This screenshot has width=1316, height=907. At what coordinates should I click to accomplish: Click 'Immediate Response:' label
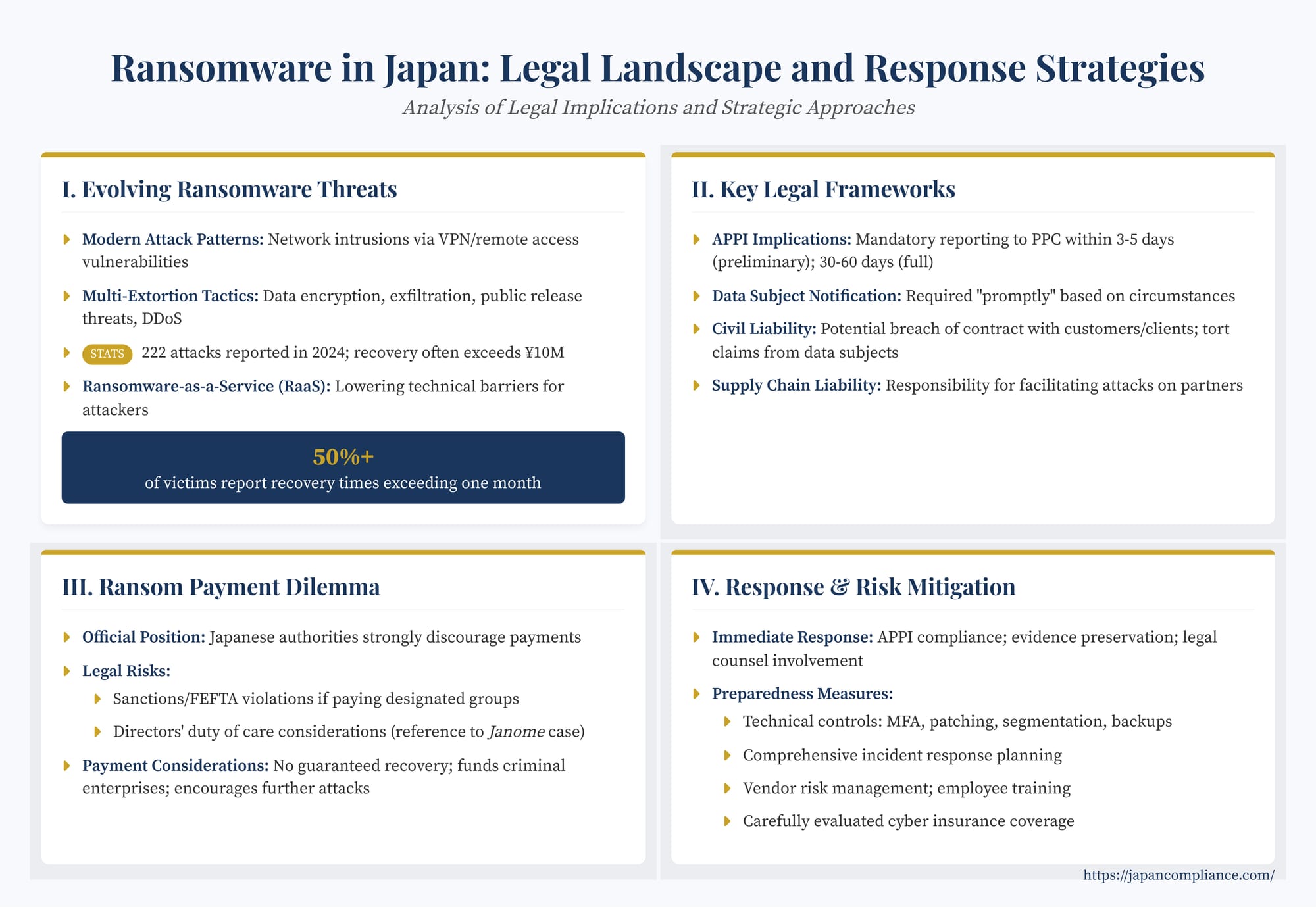coord(792,637)
